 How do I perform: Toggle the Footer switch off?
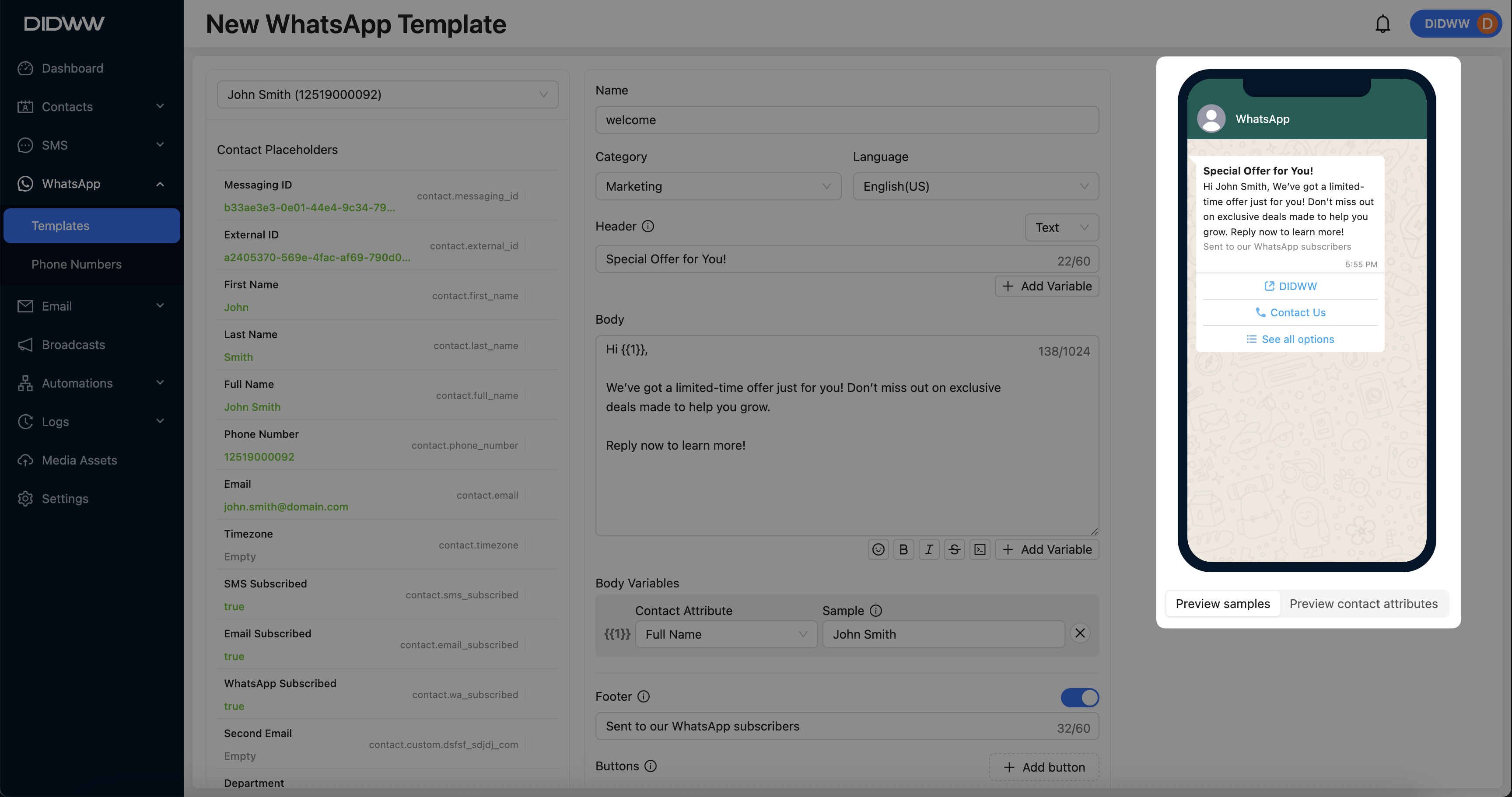pos(1079,697)
